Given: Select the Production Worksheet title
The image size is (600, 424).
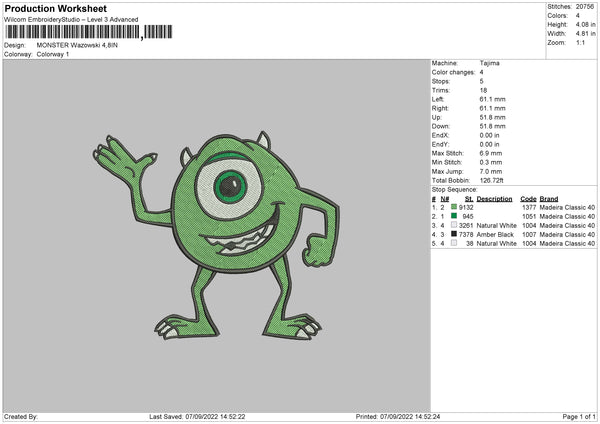Looking at the screenshot, I should pos(56,9).
